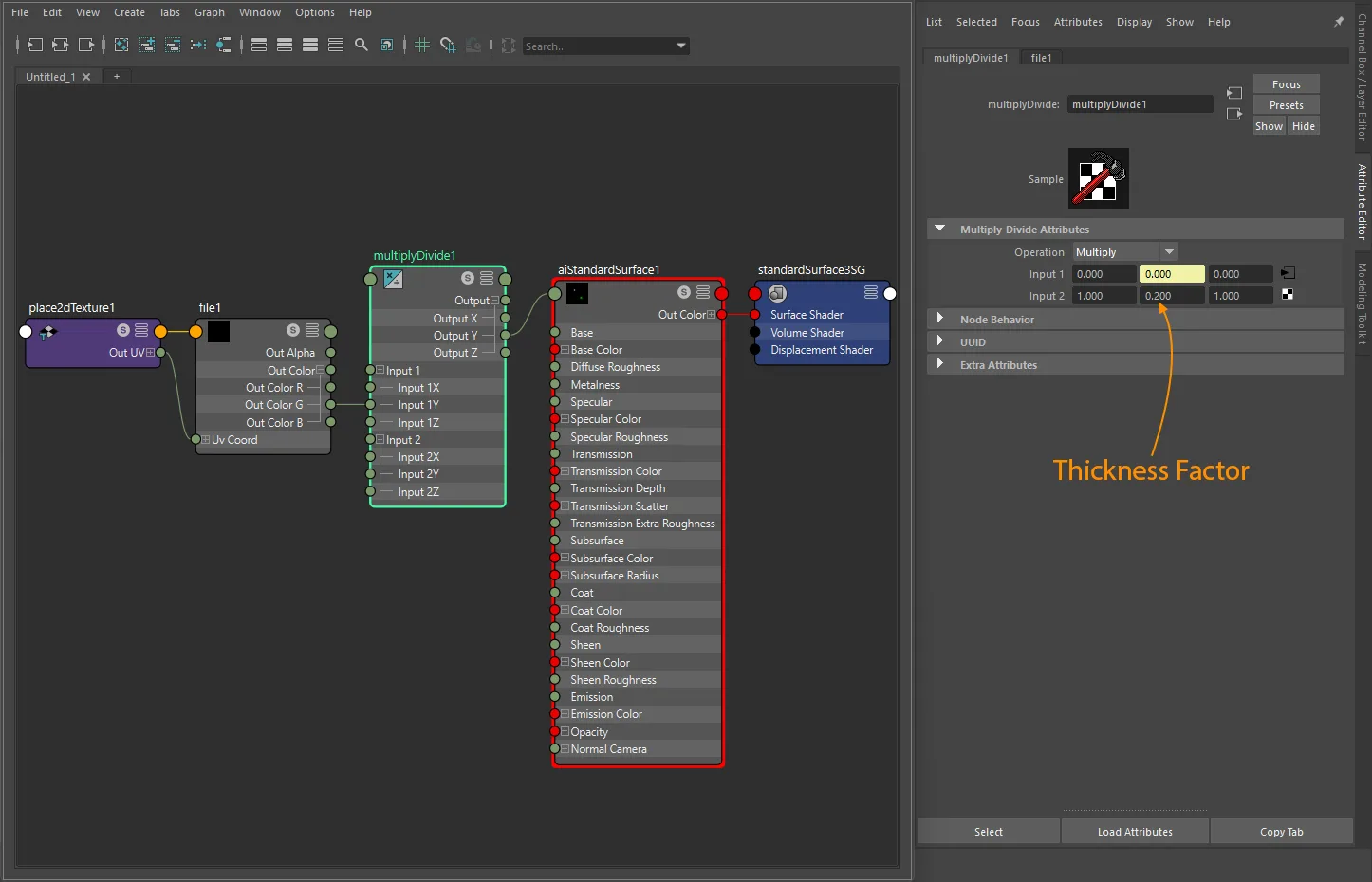
Task: Click the highlighted Input 1 Y field
Action: point(1173,274)
